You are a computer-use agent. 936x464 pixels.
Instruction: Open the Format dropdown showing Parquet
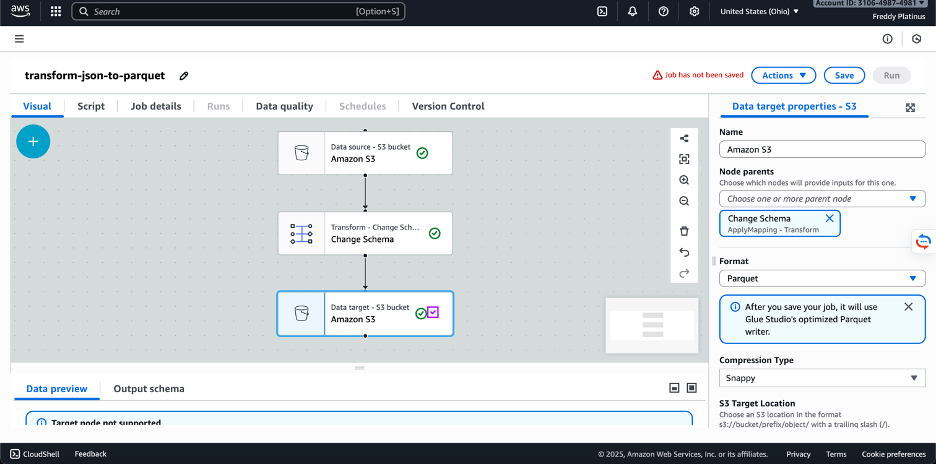point(822,278)
